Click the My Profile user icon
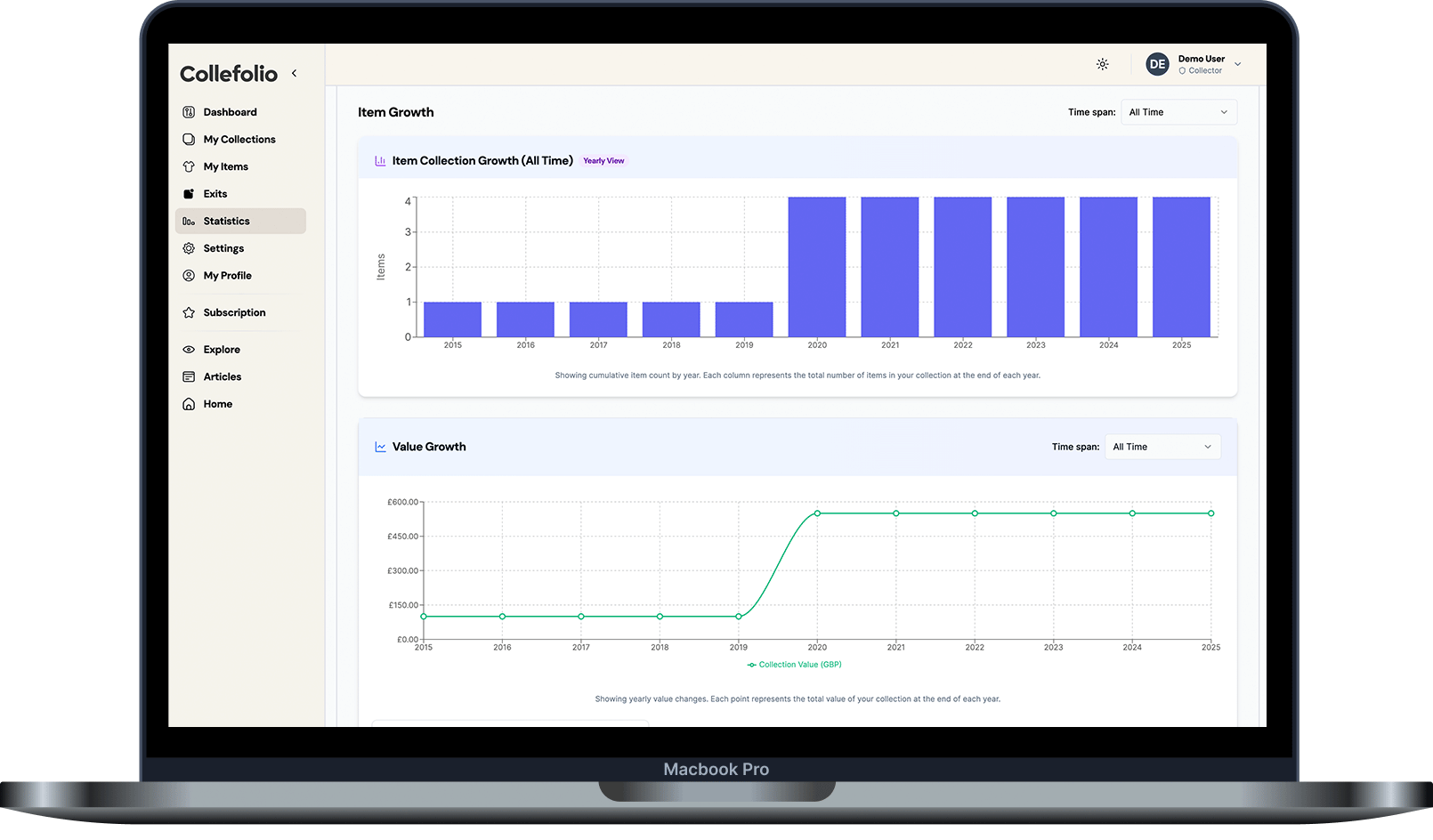Image resolution: width=1433 pixels, height=840 pixels. point(189,276)
